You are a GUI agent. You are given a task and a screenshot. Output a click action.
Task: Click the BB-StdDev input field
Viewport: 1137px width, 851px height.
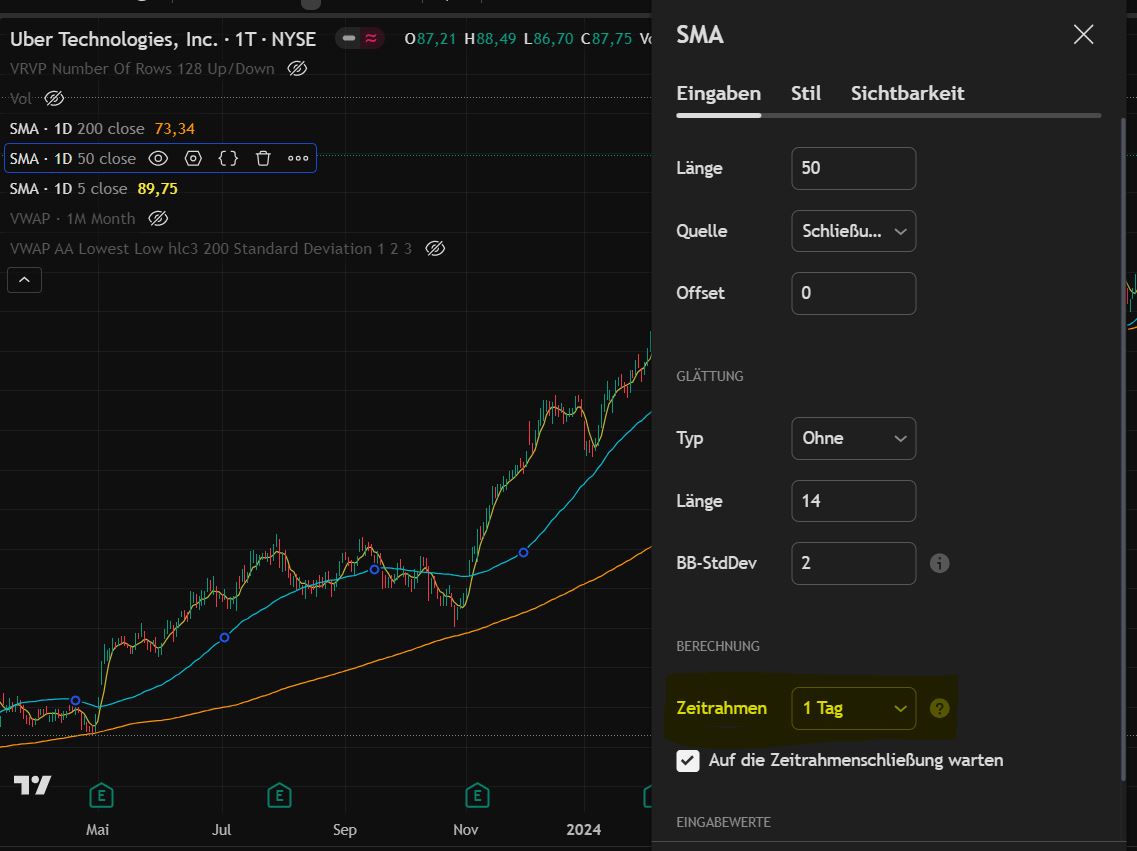click(853, 563)
